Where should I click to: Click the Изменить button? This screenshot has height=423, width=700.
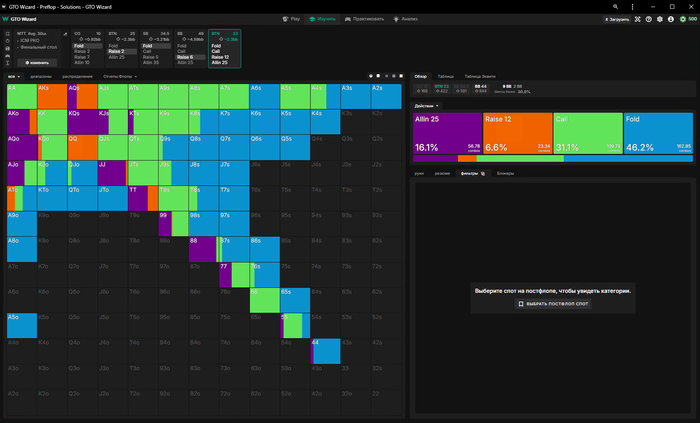pyautogui.click(x=37, y=62)
